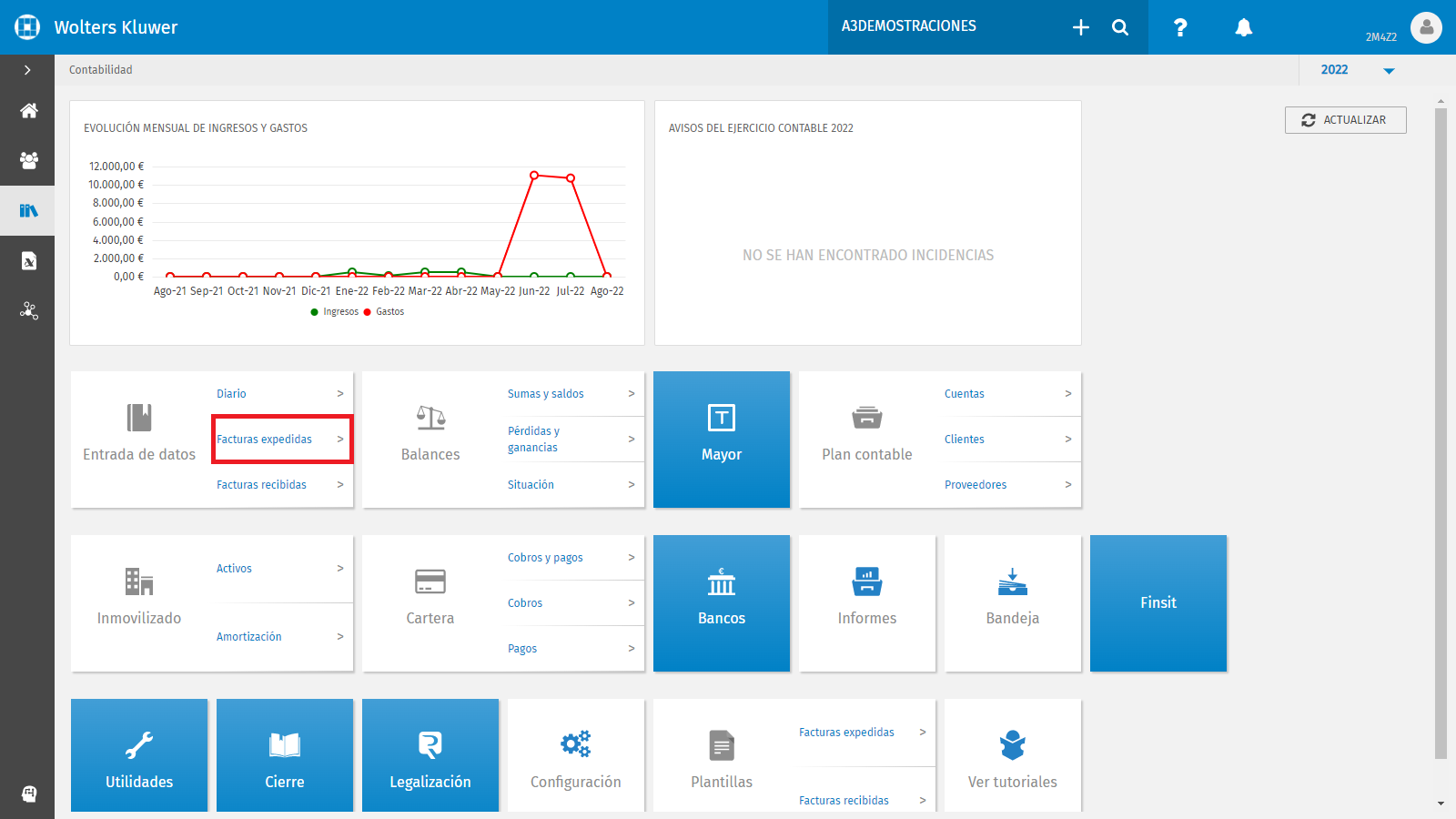This screenshot has height=819, width=1456.
Task: Open the Legalización tile
Action: click(430, 755)
